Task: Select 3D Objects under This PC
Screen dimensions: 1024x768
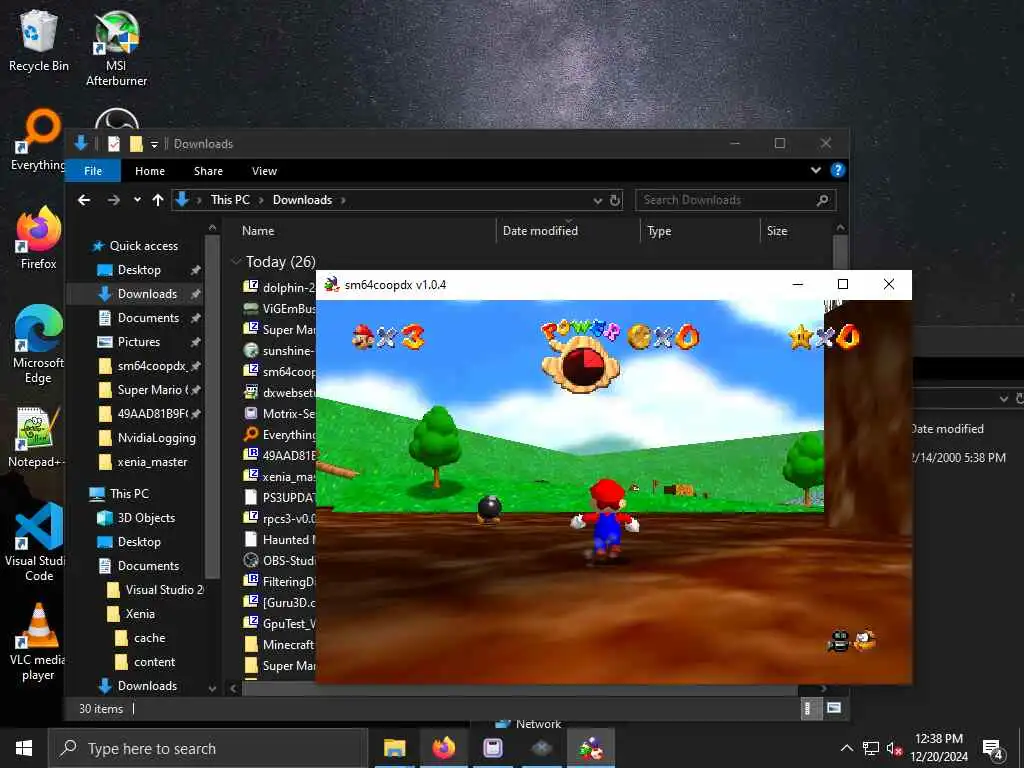Action: tap(146, 518)
